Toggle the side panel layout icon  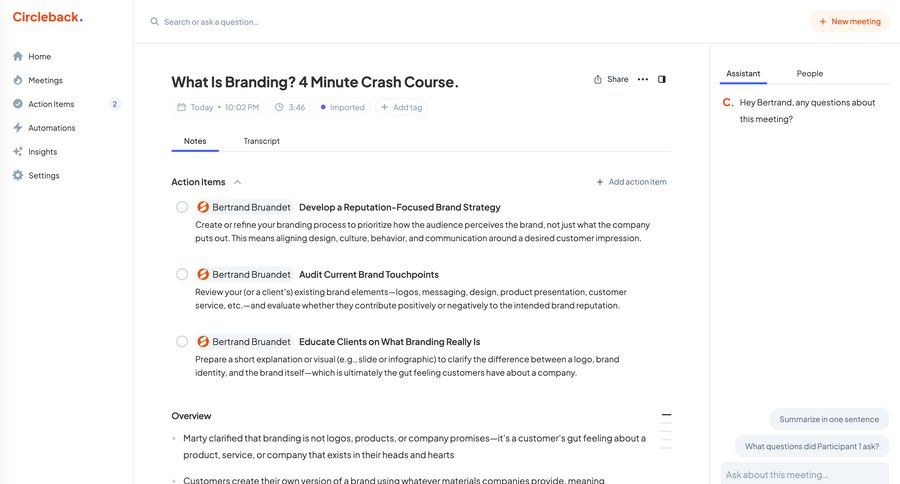pos(662,79)
